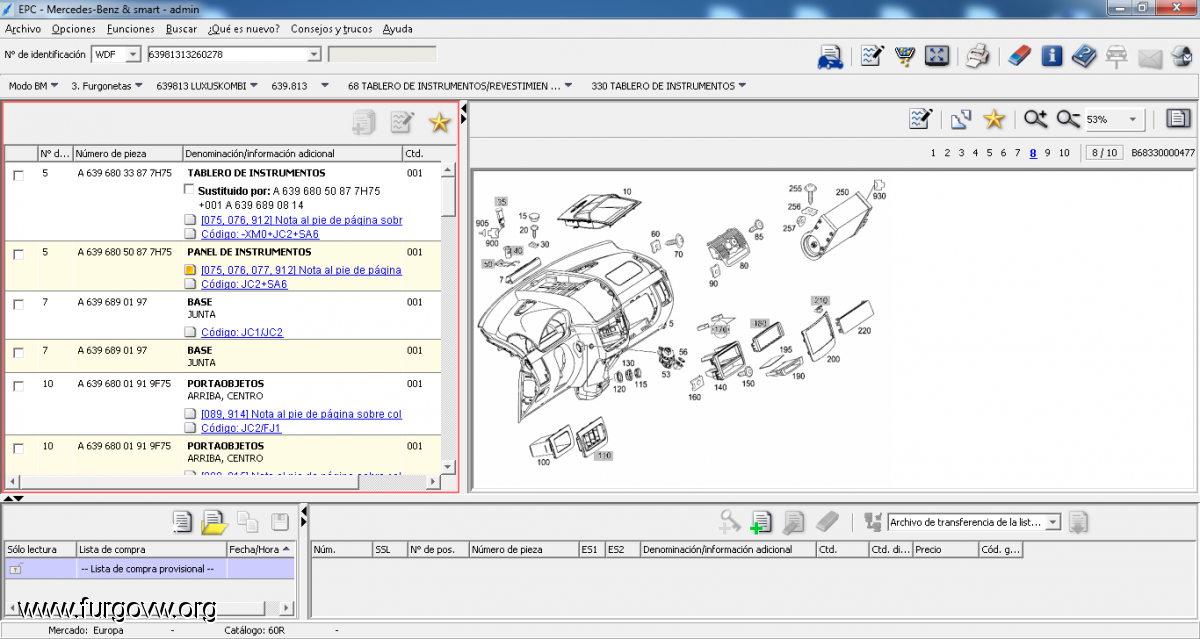
Task: Go to diagram page 10
Action: (x=1064, y=153)
